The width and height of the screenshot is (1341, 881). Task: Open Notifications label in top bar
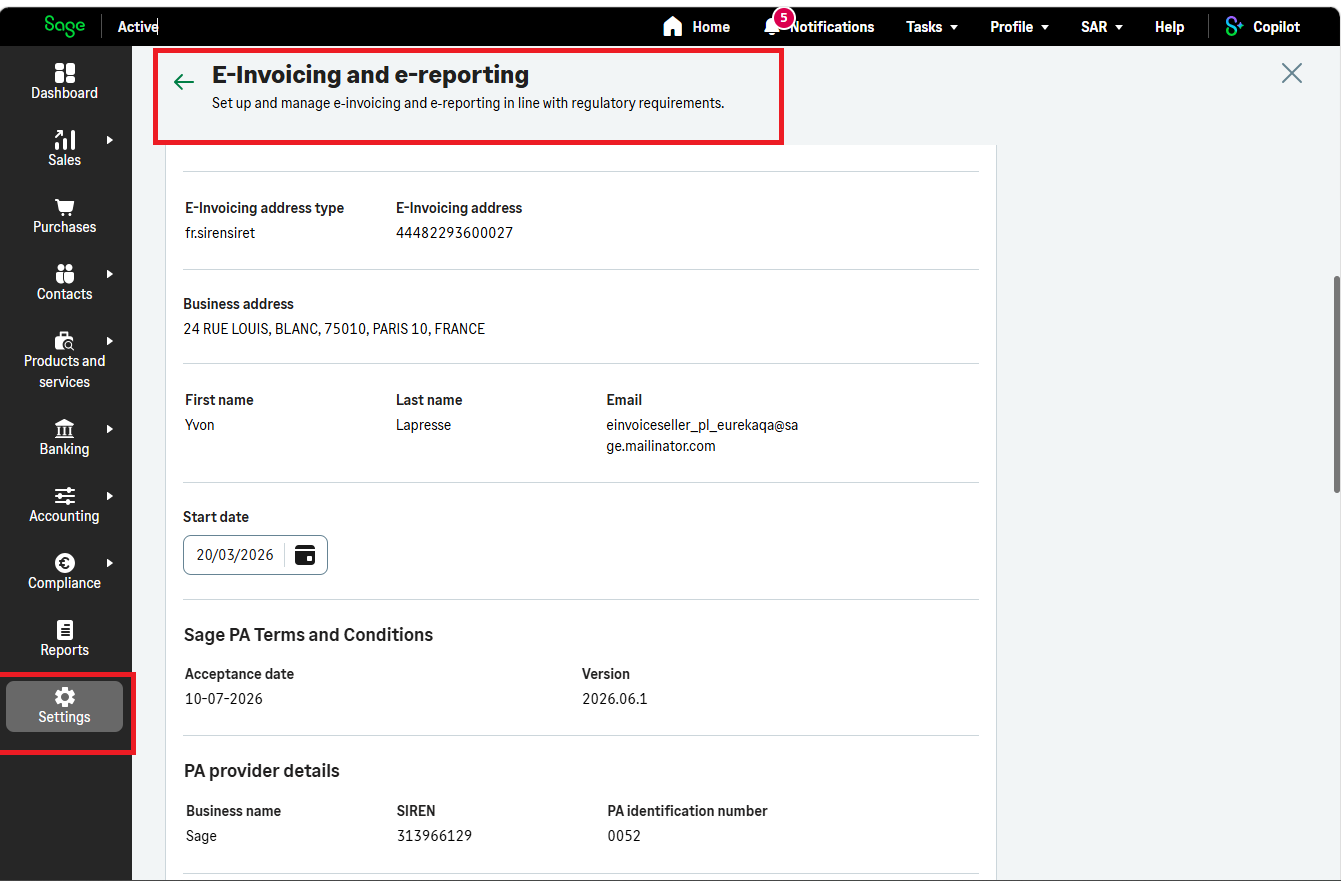832,27
